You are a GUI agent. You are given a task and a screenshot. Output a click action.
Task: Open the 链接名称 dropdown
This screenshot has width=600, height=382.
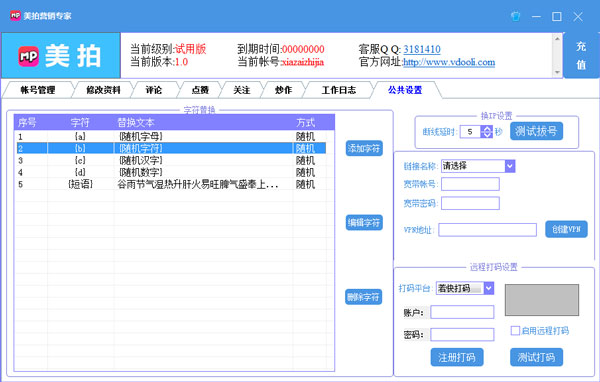pos(510,166)
